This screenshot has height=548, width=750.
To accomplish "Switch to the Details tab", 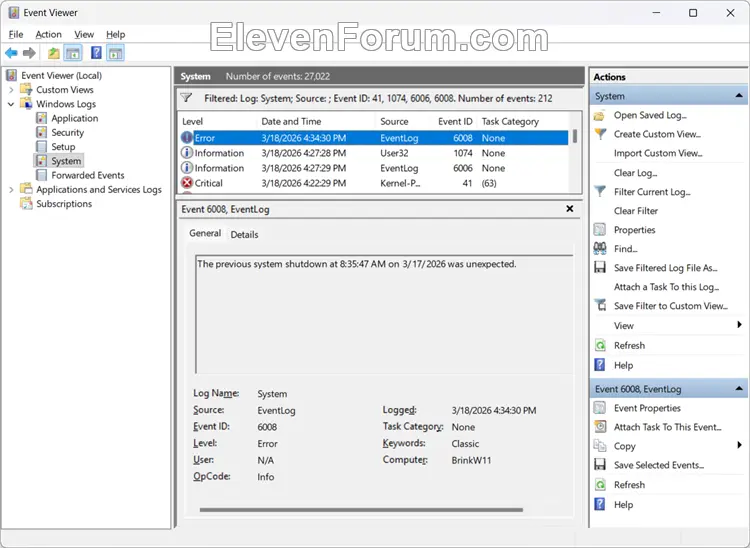I will click(x=244, y=234).
